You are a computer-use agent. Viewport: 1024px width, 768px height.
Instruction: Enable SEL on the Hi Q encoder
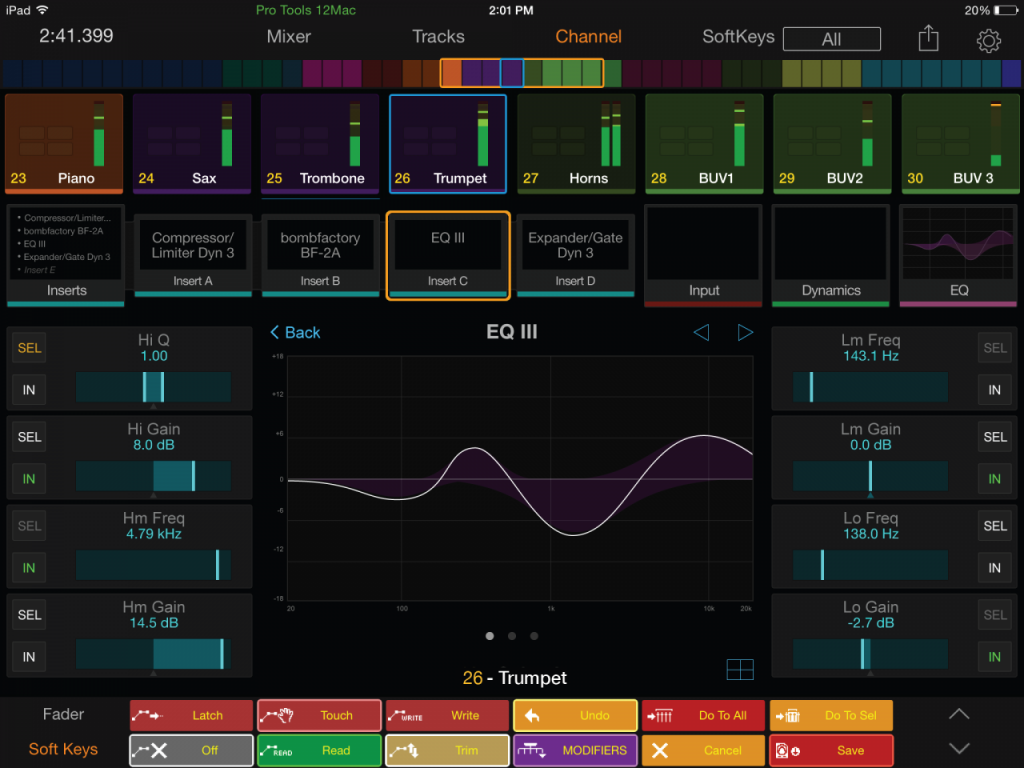pyautogui.click(x=29, y=347)
